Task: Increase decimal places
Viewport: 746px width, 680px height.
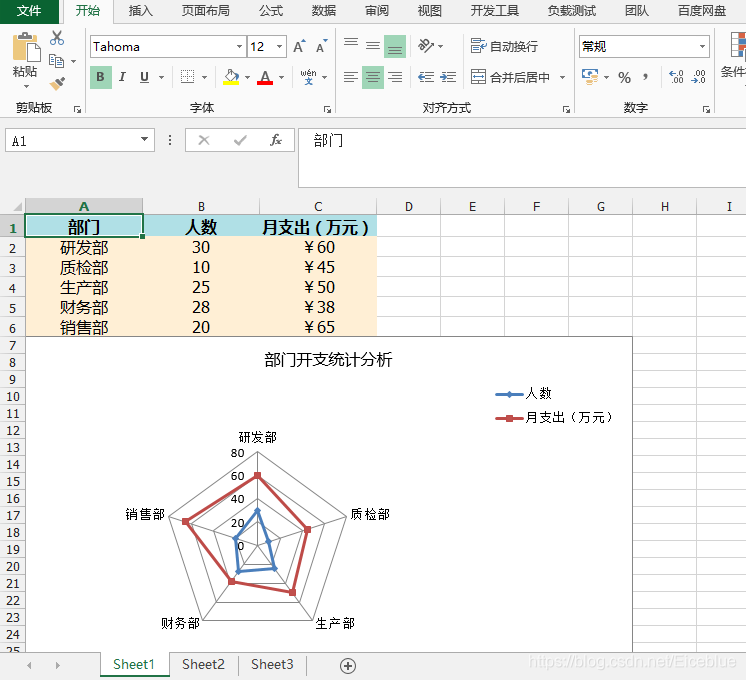Action: click(676, 77)
